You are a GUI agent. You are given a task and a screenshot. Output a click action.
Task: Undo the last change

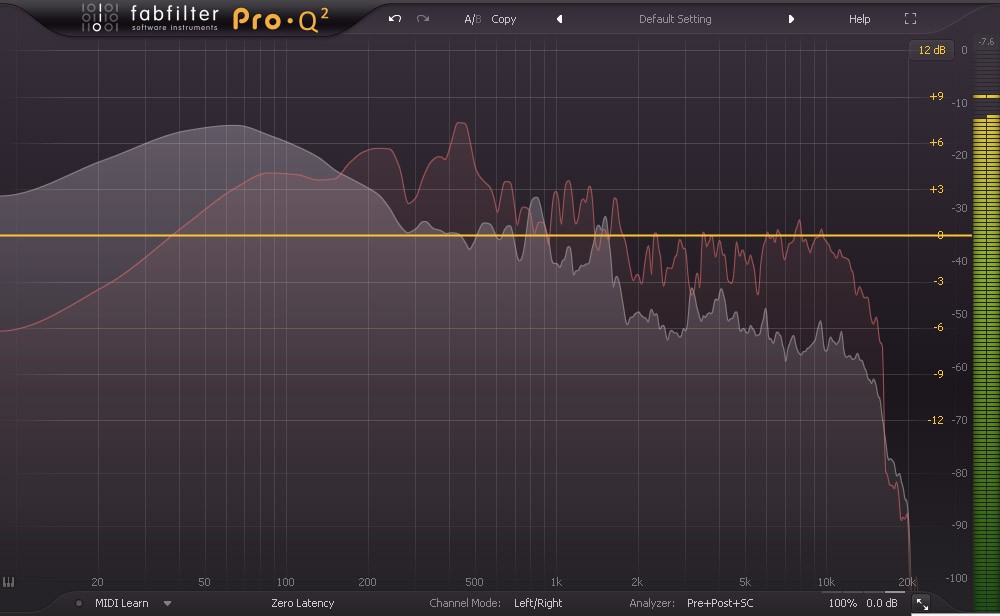(x=395, y=18)
